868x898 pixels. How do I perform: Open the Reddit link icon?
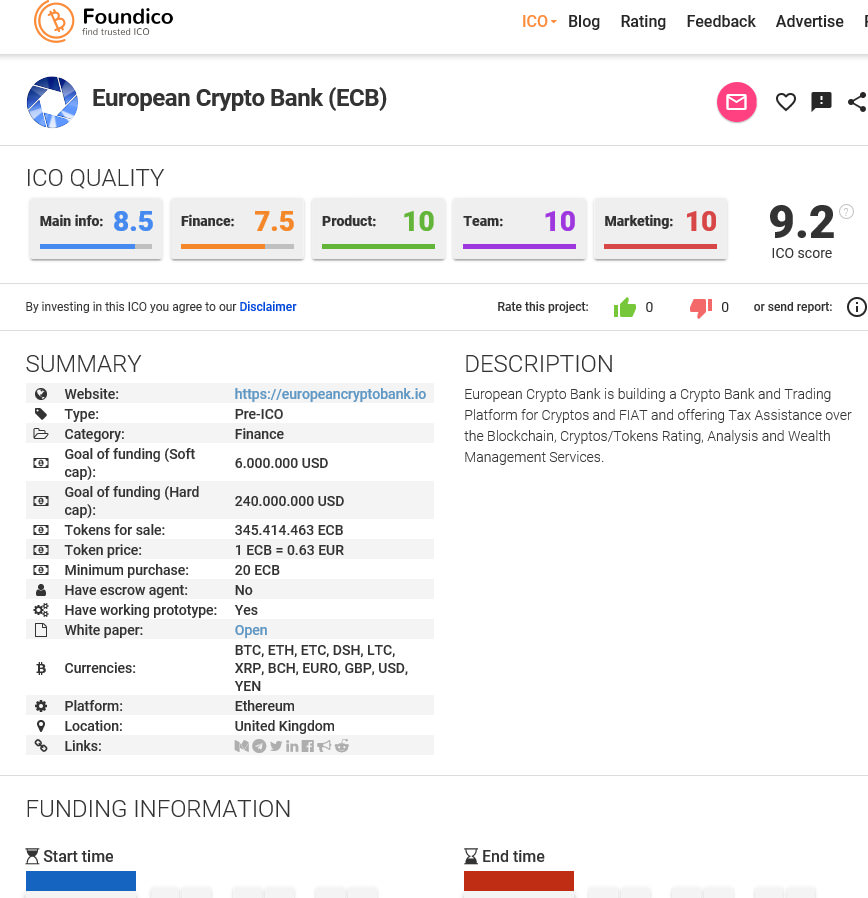342,746
